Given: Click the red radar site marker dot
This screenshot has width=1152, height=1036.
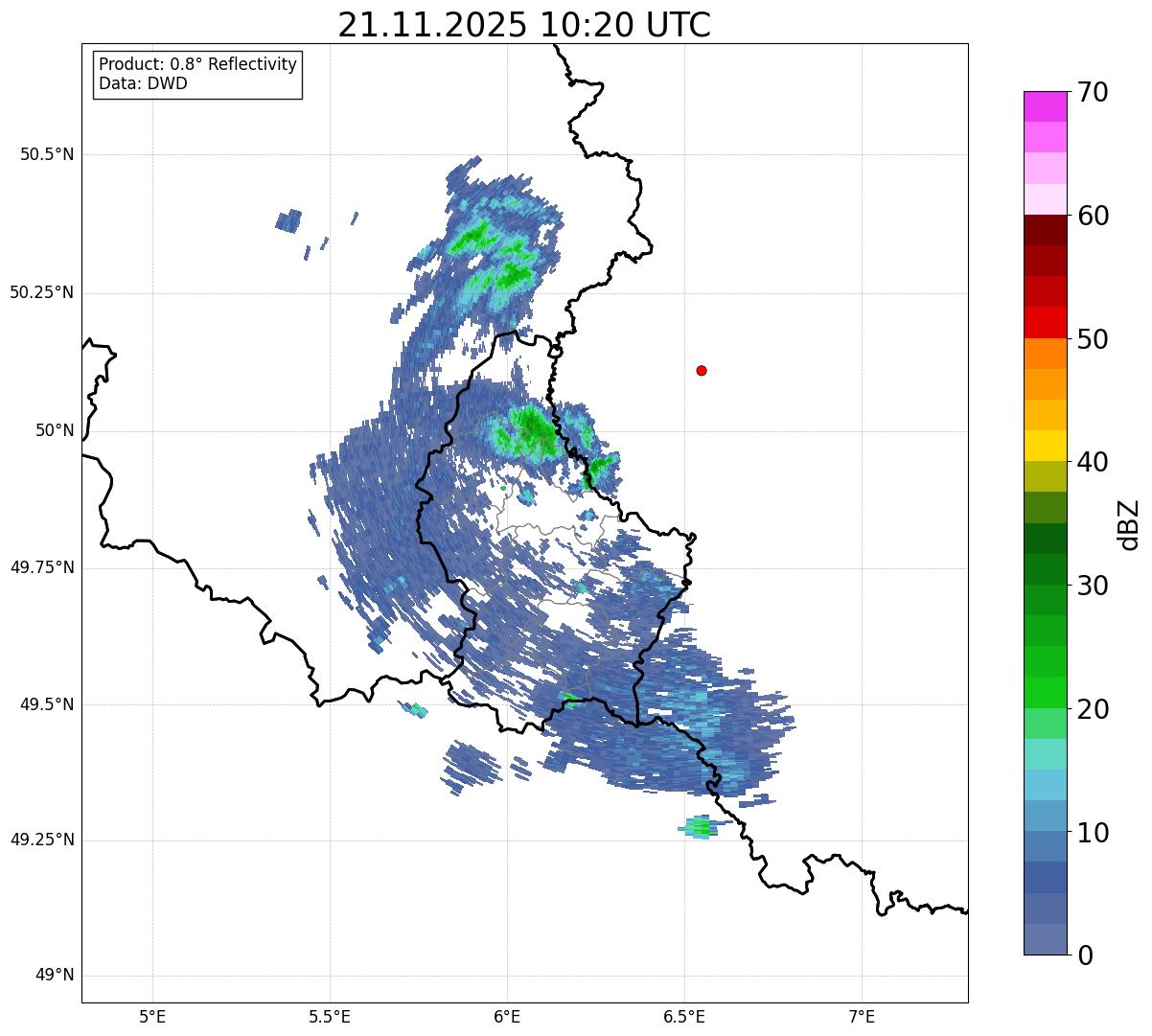Looking at the screenshot, I should pos(702,370).
